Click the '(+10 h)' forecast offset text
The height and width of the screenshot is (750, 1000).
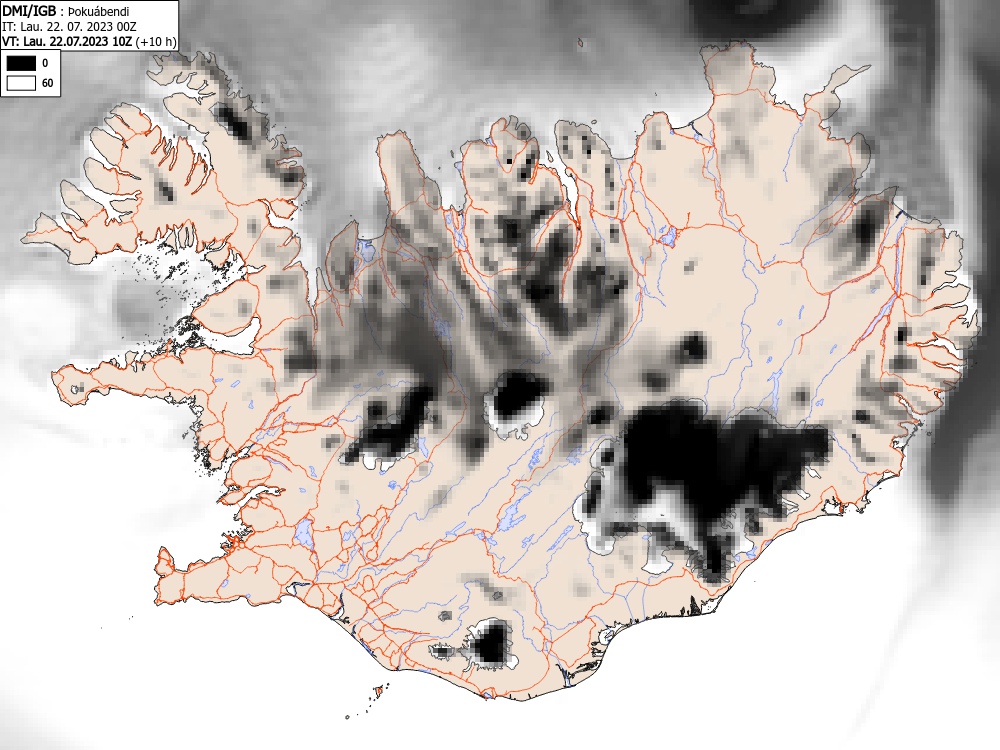click(x=156, y=41)
